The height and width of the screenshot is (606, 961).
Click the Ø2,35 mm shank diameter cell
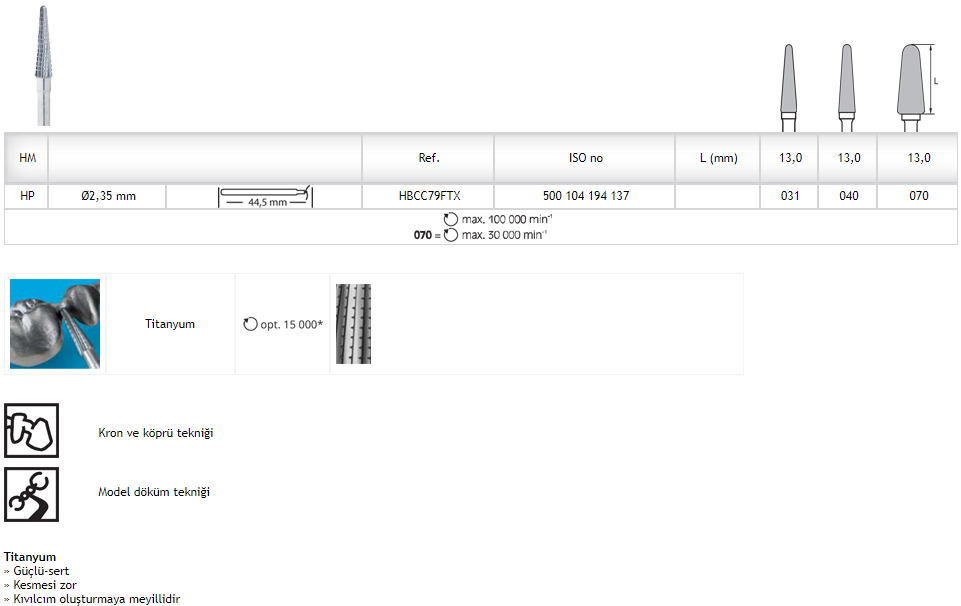[108, 196]
